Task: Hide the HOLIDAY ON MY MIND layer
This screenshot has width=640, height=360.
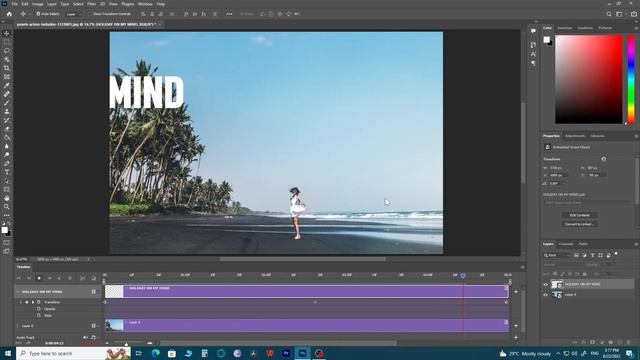Action: point(545,284)
